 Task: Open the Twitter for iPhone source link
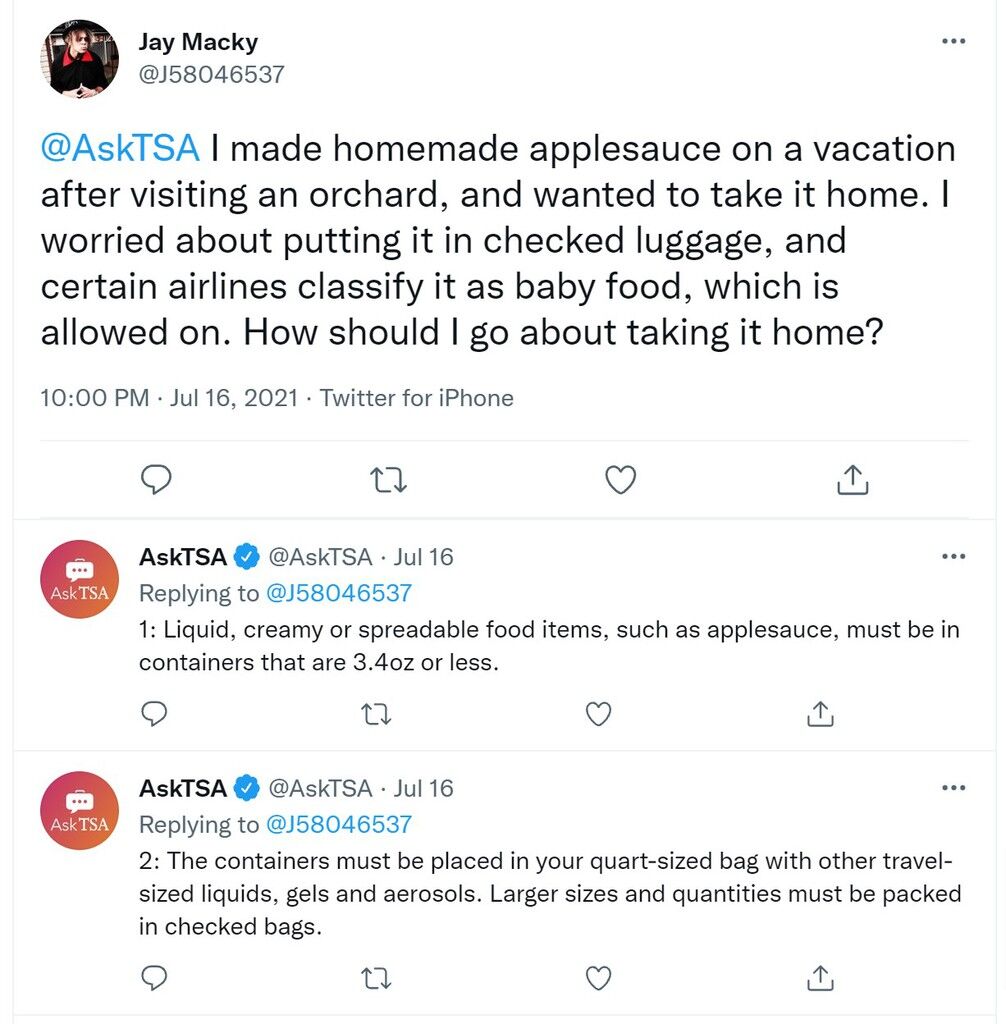coord(416,398)
